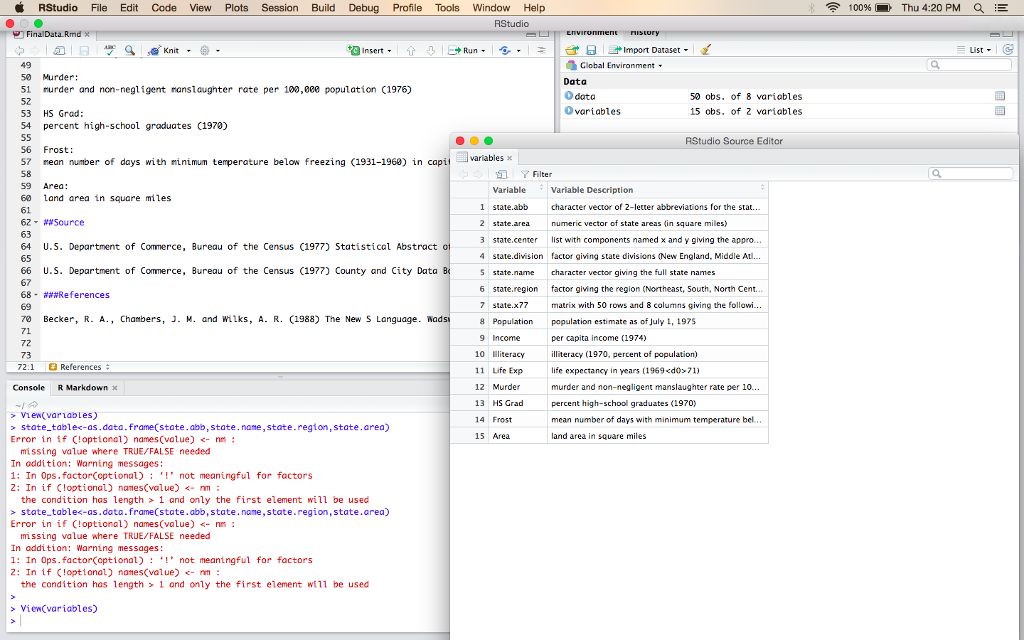
Task: Save the current workspace with the disk icon
Action: point(592,50)
